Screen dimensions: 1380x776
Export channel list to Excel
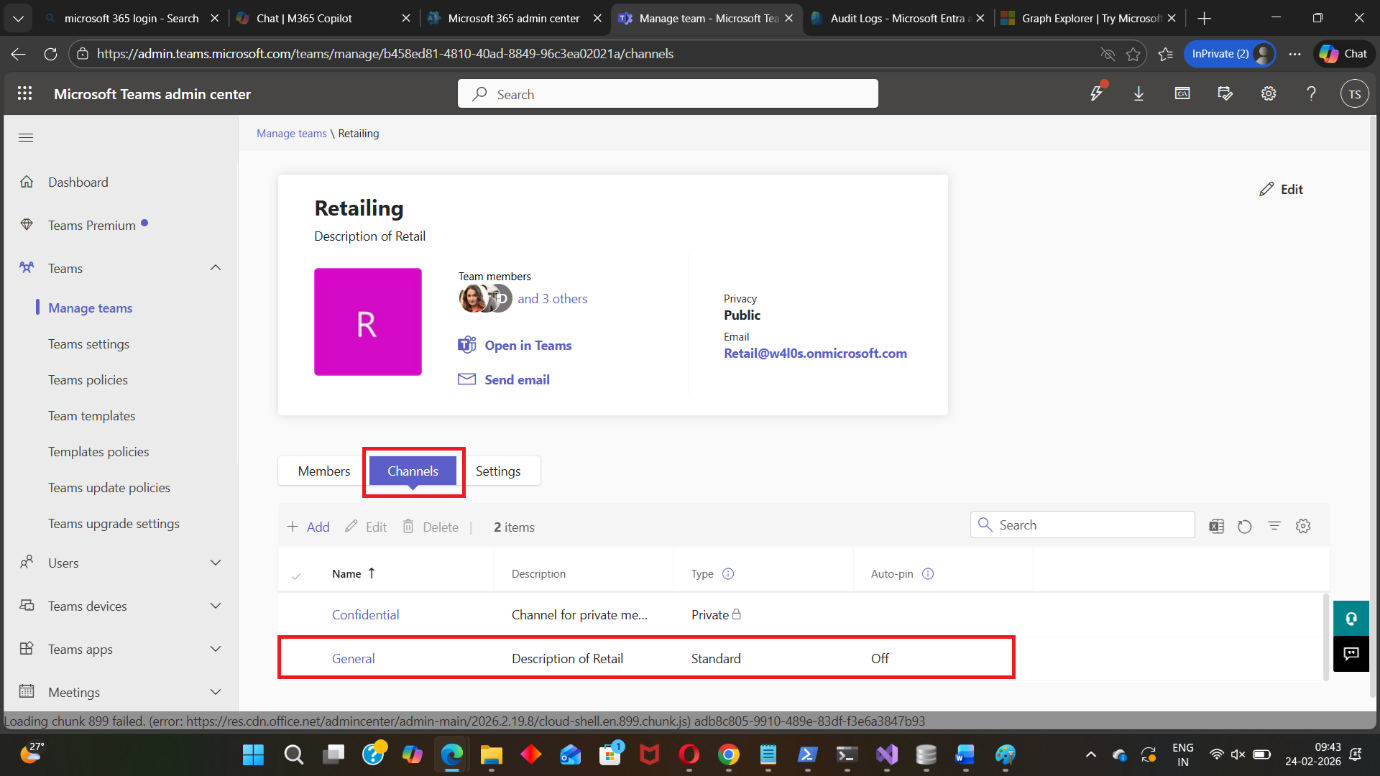[1216, 526]
